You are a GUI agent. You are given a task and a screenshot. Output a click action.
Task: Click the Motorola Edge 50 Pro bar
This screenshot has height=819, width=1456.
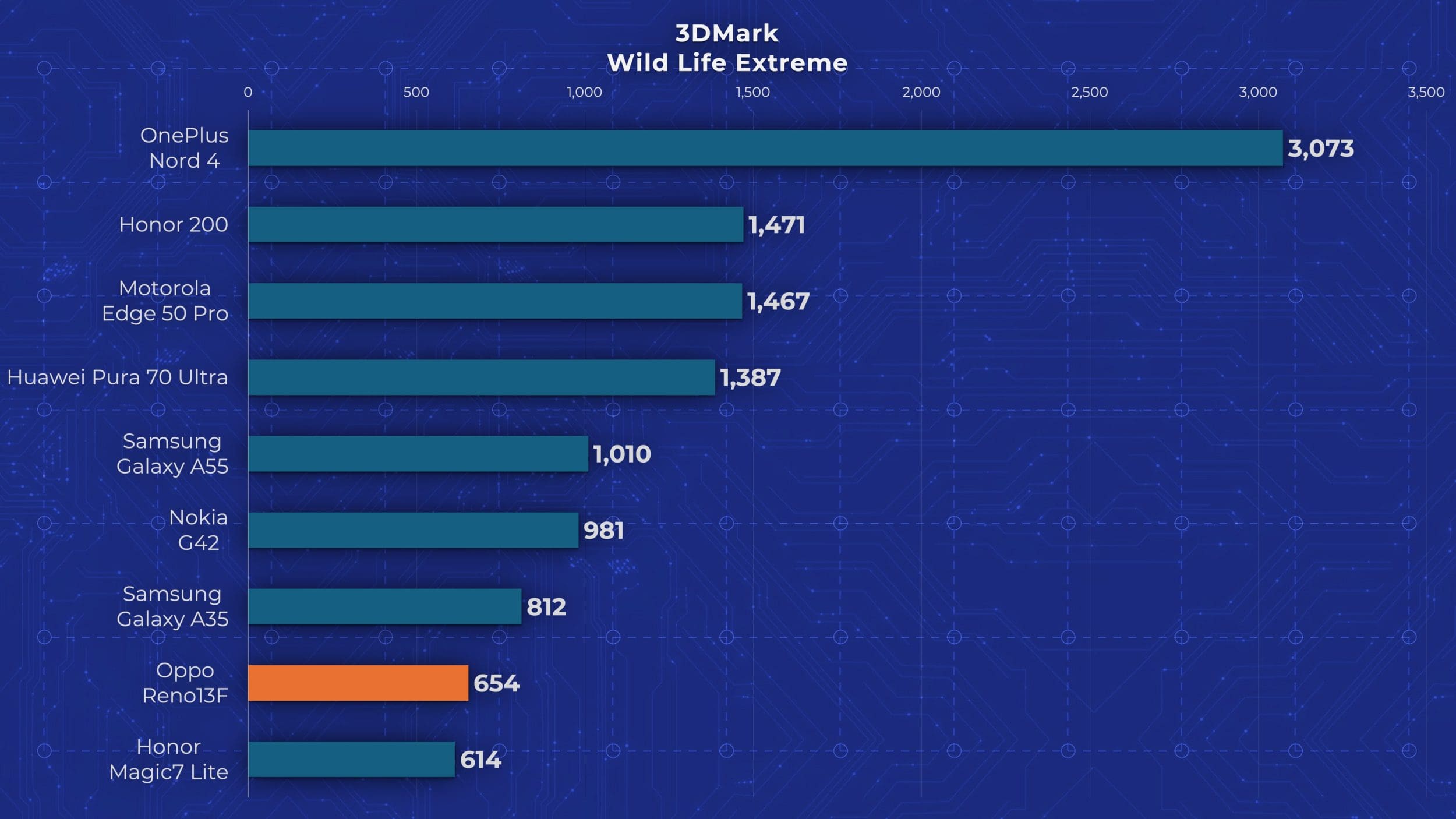pyautogui.click(x=495, y=301)
